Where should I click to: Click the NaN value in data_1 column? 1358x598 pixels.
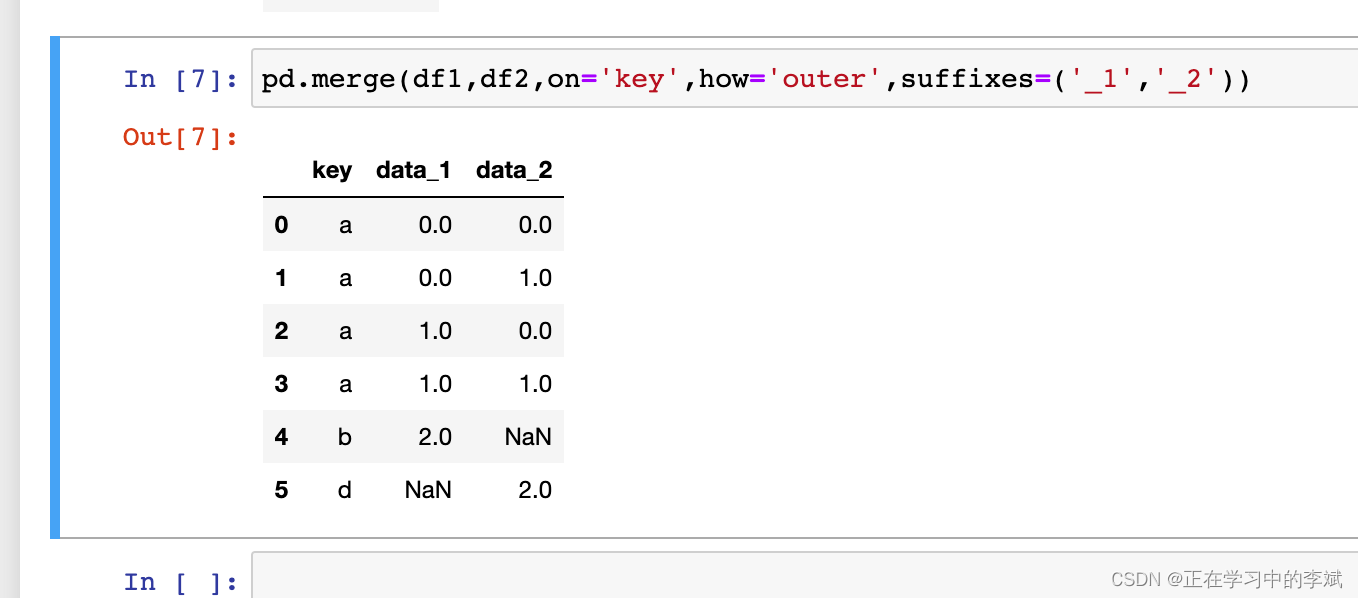428,490
